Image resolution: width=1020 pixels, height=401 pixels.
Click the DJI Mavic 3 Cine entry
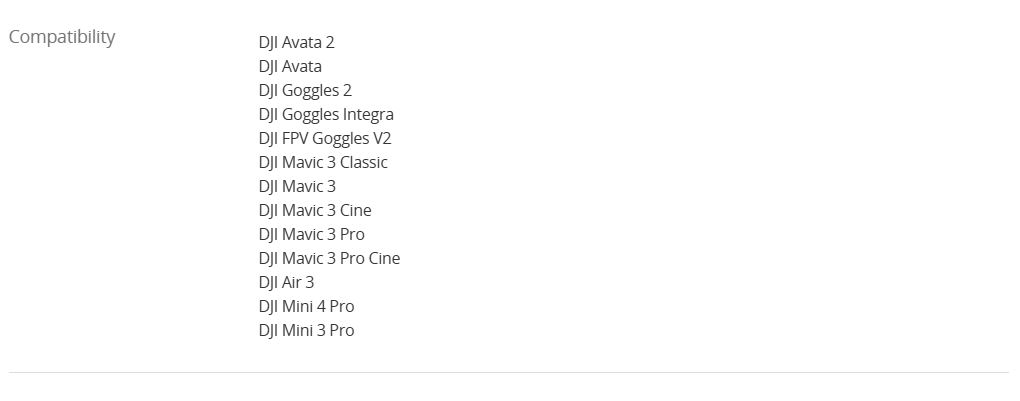pos(315,210)
